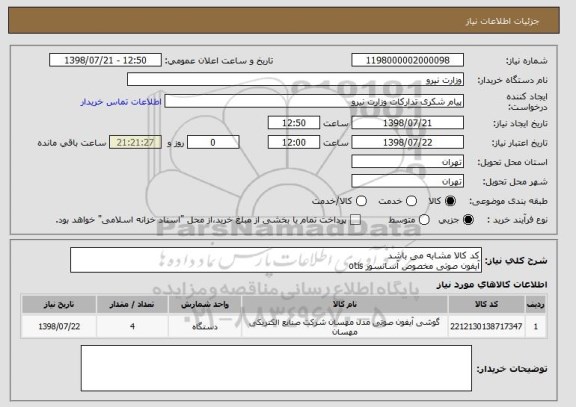Click the buyer notes text area
The height and width of the screenshot is (407, 576).
276,368
